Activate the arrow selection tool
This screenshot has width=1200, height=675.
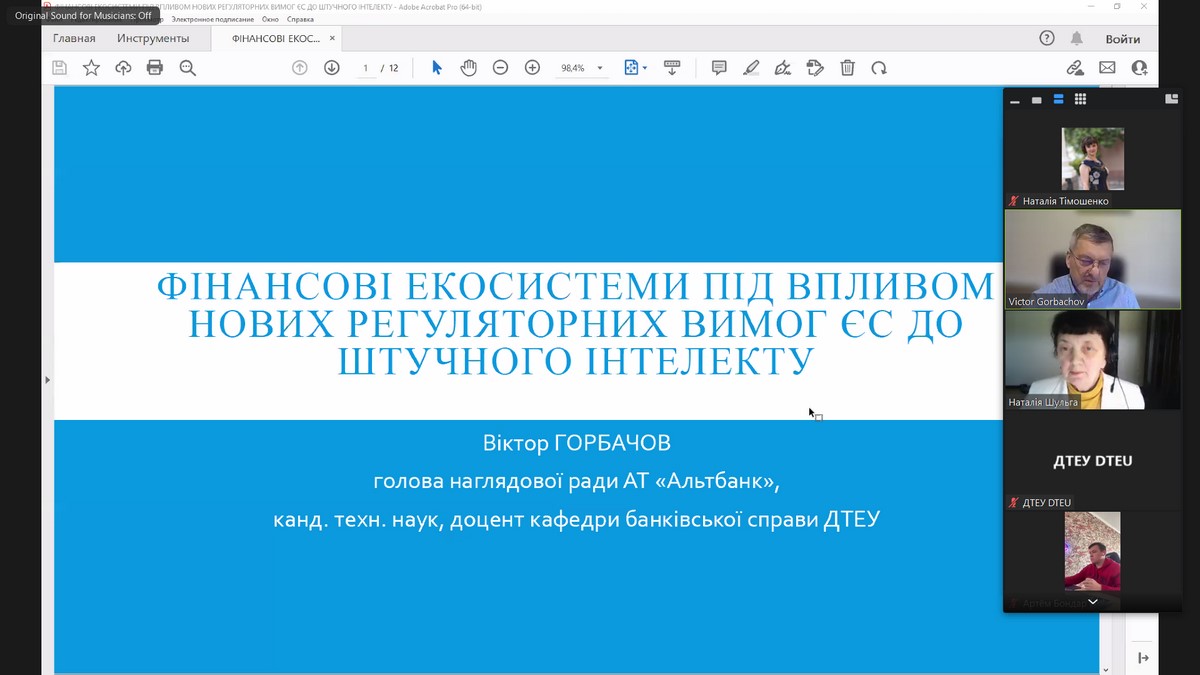pos(436,68)
